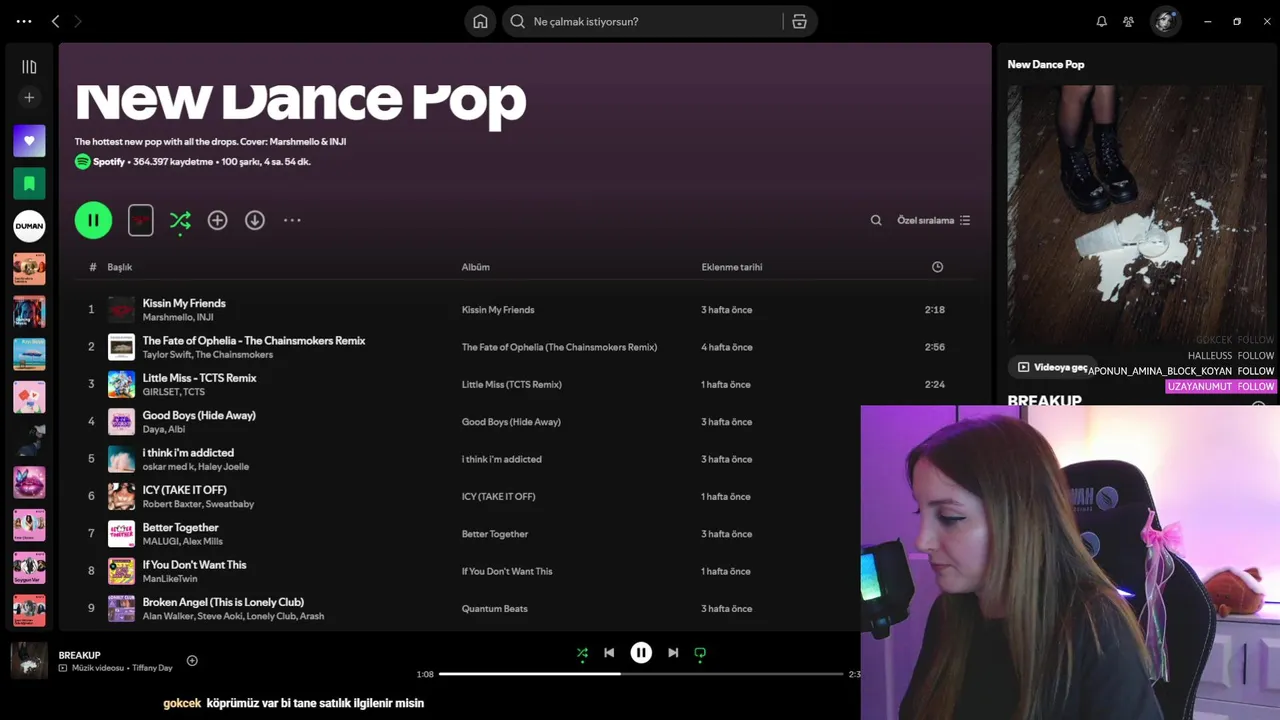The height and width of the screenshot is (720, 1280).
Task: Toggle playlist shuffle in header
Action: coord(180,220)
